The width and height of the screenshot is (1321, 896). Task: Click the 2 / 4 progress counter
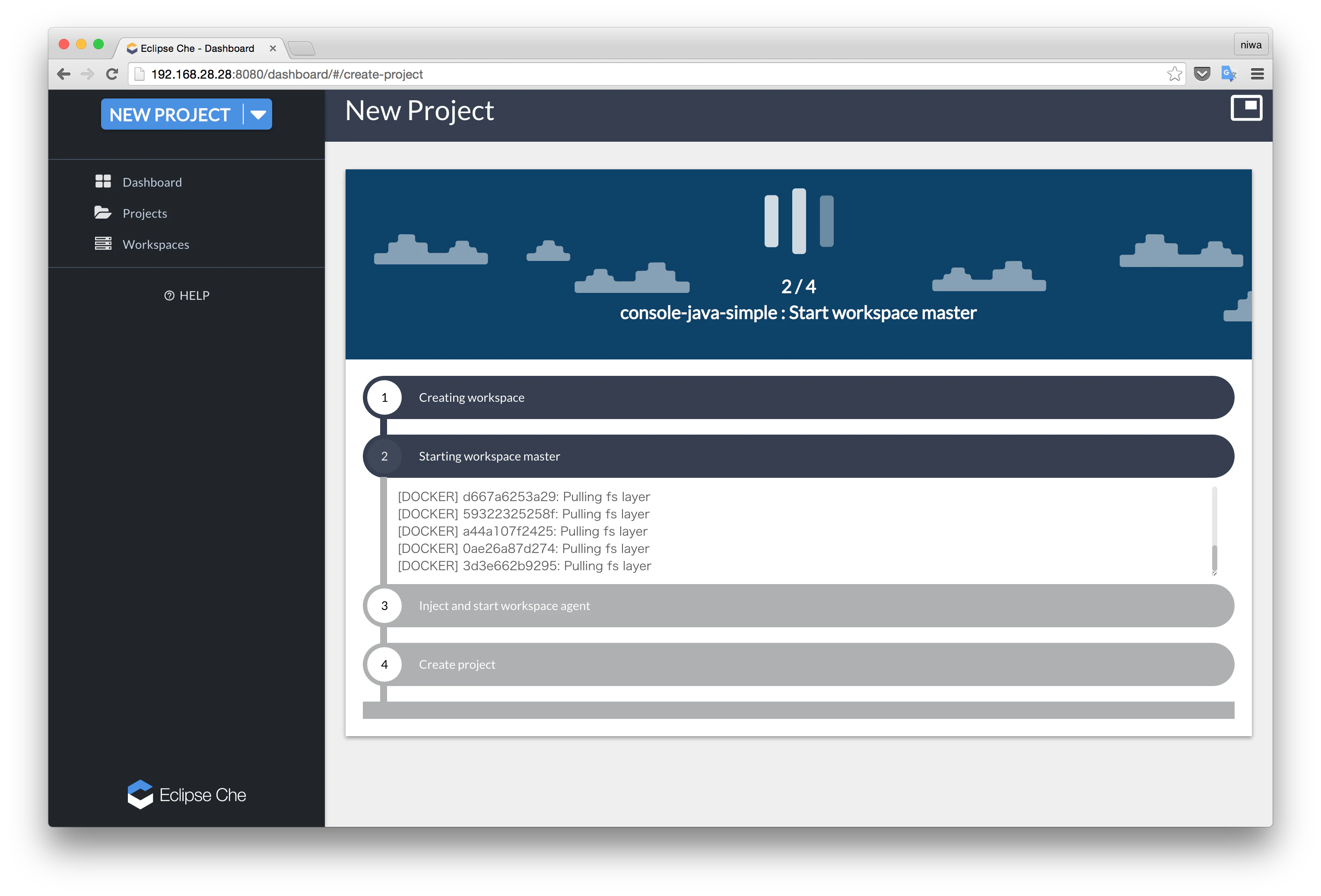(799, 286)
